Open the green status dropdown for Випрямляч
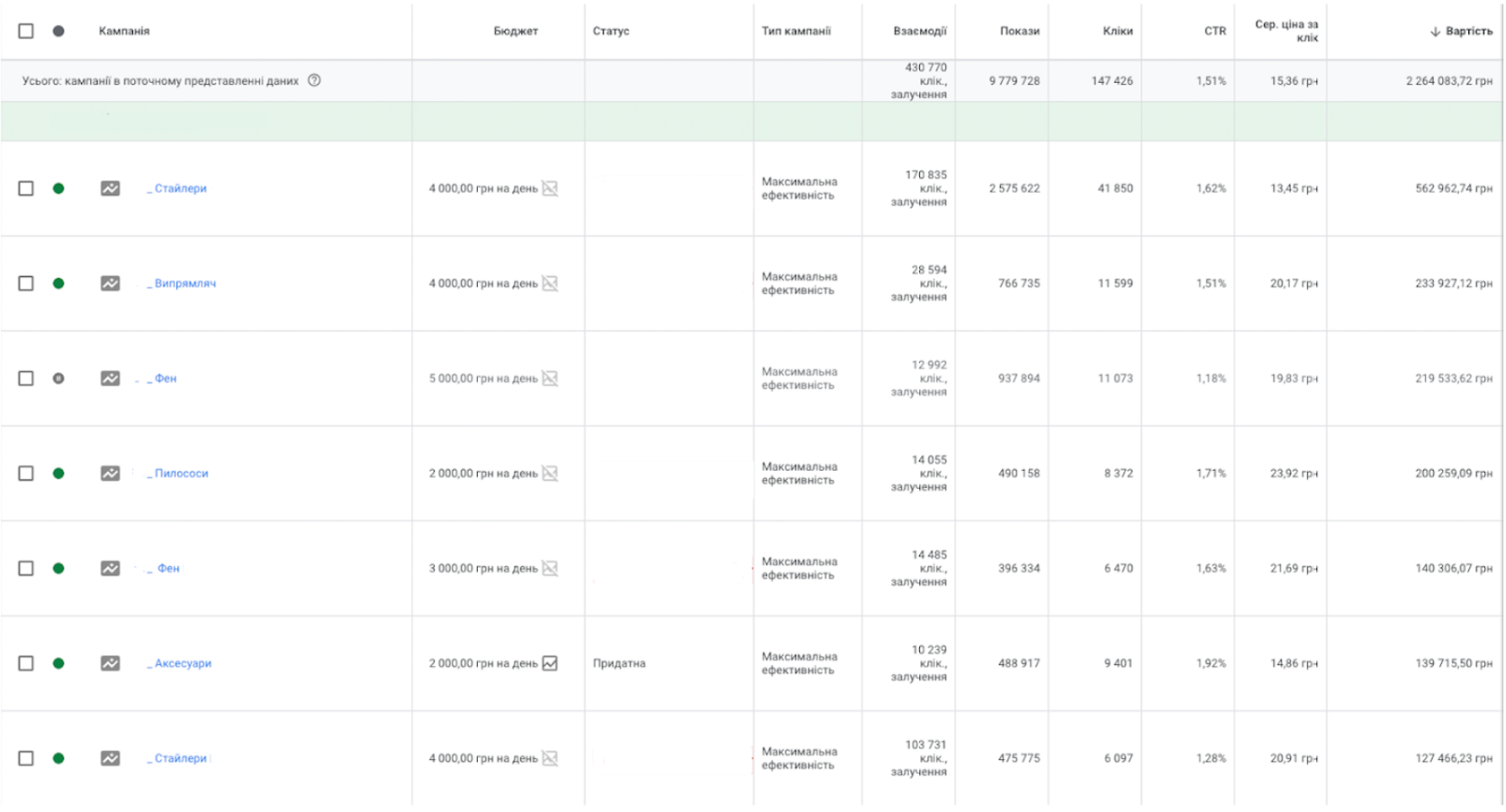The width and height of the screenshot is (1506, 812). pyautogui.click(x=59, y=284)
